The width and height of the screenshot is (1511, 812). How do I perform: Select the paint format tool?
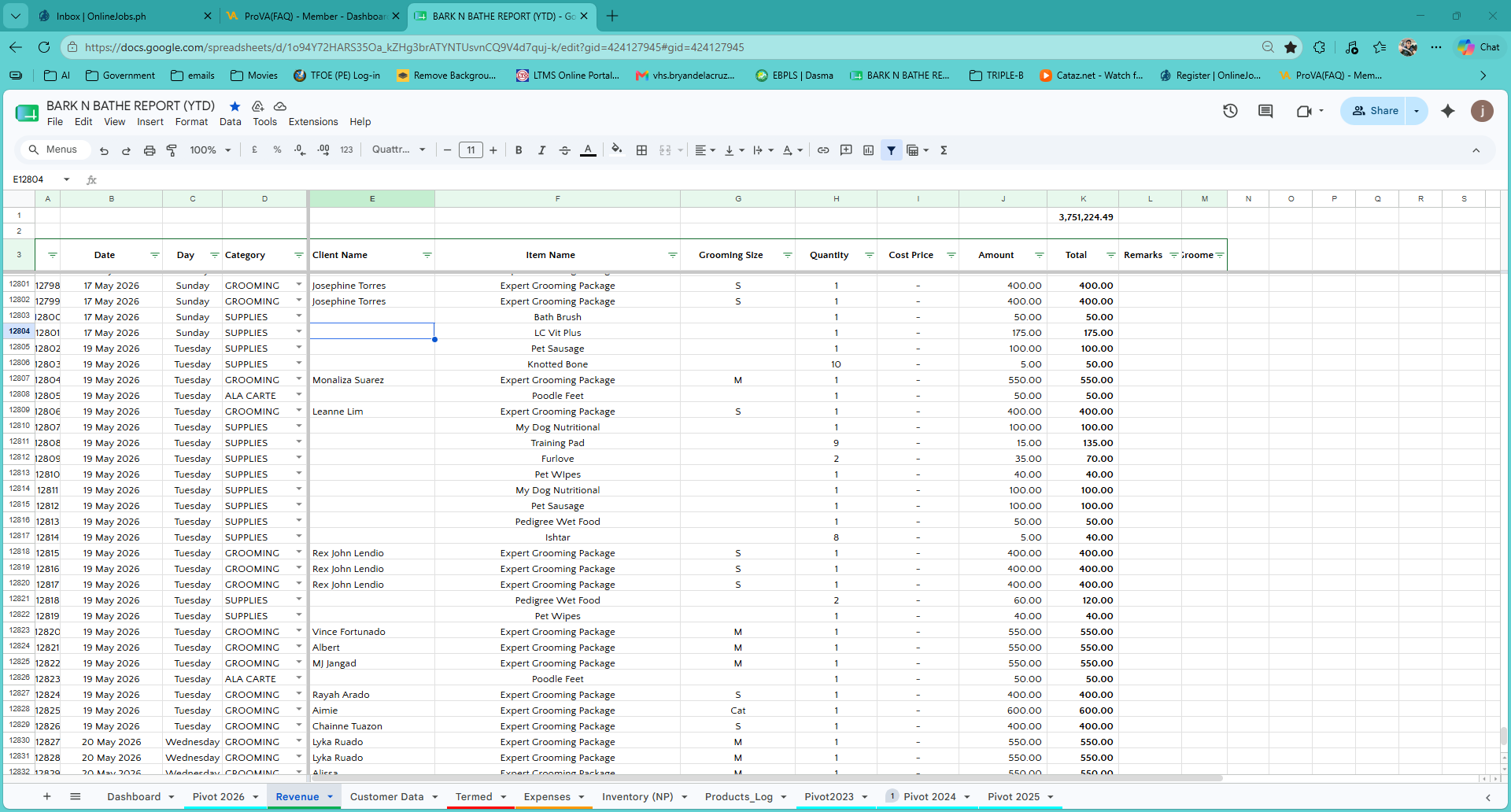[172, 150]
